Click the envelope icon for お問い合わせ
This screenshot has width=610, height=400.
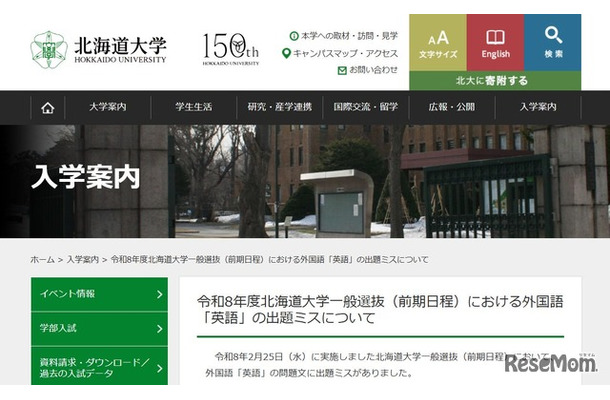[342, 70]
